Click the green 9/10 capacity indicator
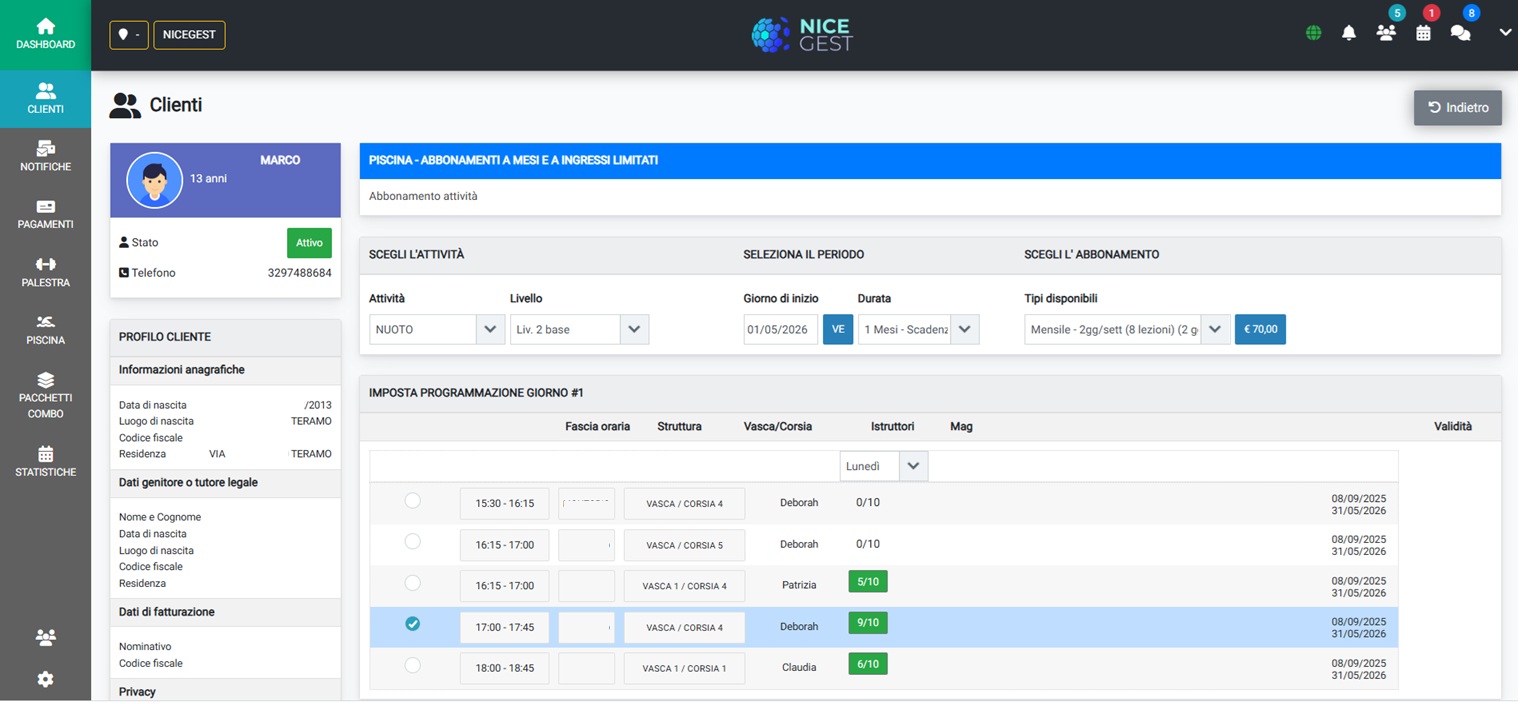Screen dimensions: 1523x704 point(870,625)
